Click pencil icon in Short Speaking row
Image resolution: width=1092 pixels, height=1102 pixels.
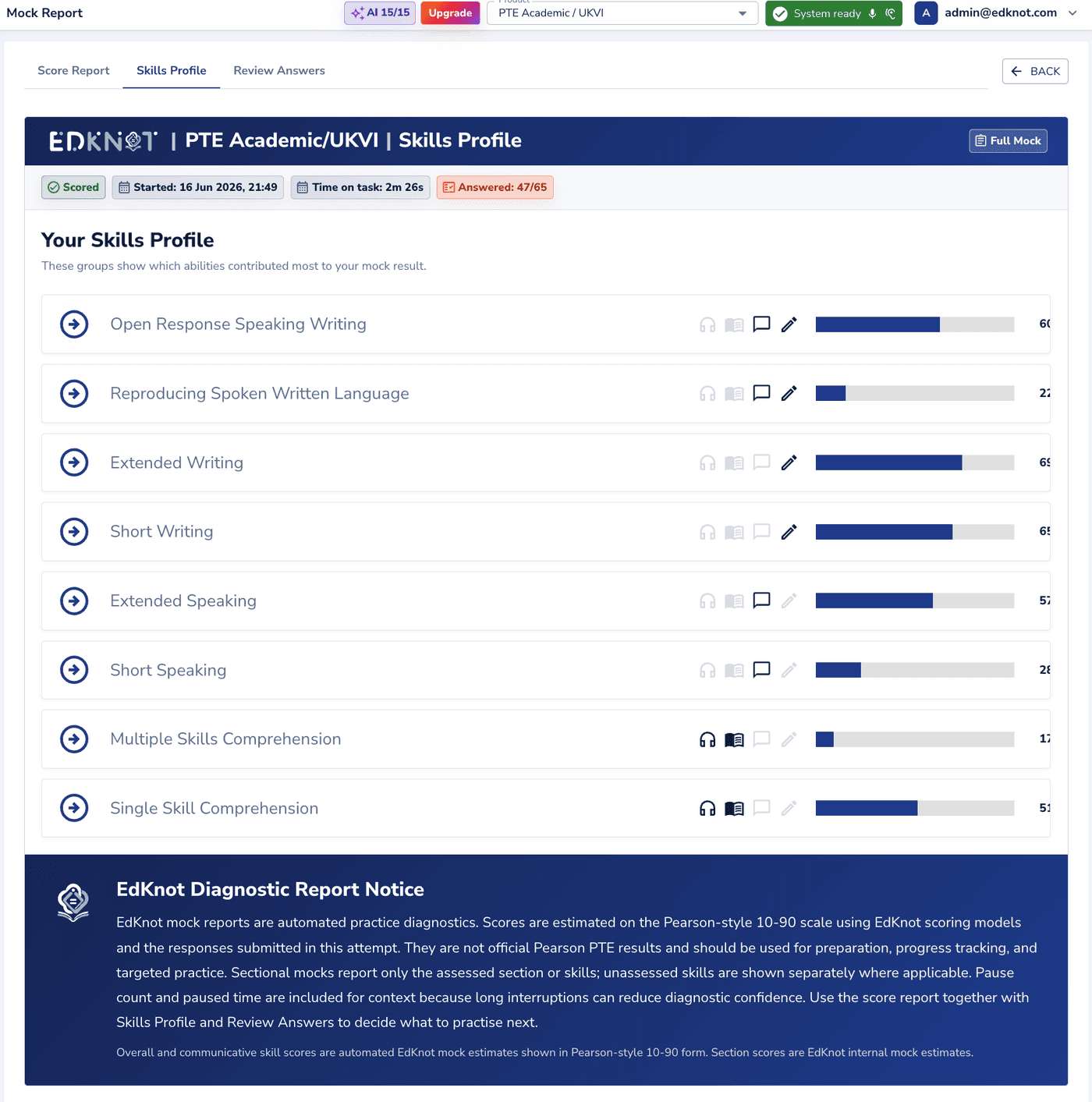pyautogui.click(x=789, y=670)
